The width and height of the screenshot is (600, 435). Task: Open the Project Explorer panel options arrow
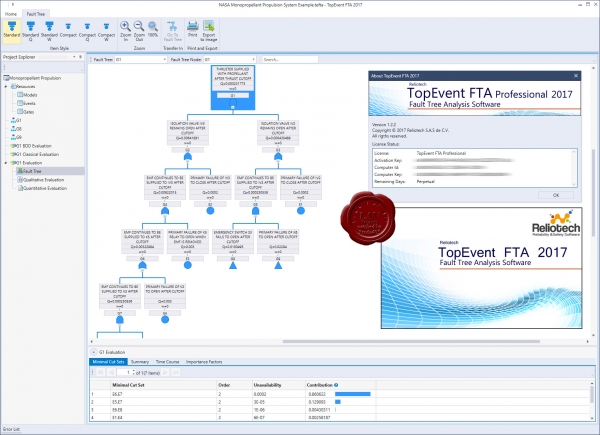pyautogui.click(x=74, y=57)
